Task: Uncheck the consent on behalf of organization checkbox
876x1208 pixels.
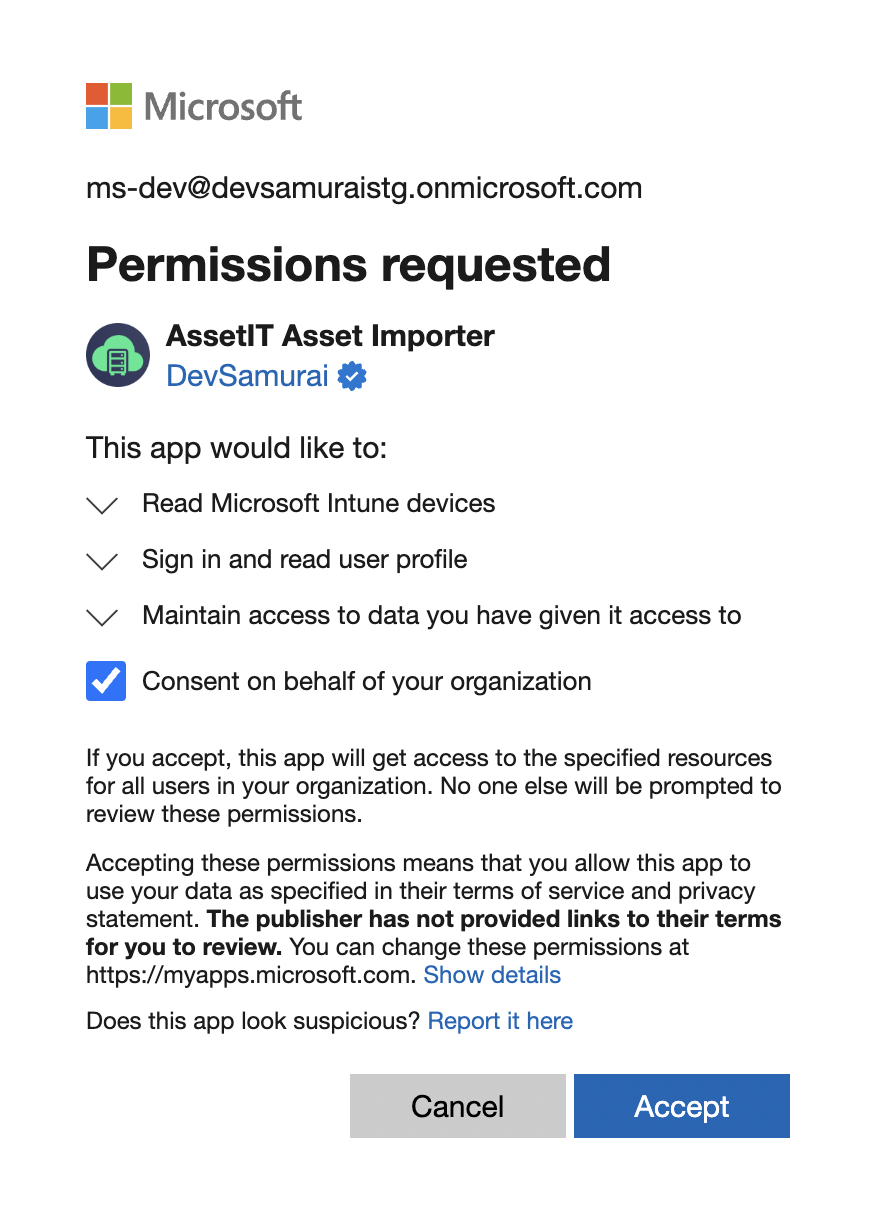Action: pyautogui.click(x=106, y=682)
